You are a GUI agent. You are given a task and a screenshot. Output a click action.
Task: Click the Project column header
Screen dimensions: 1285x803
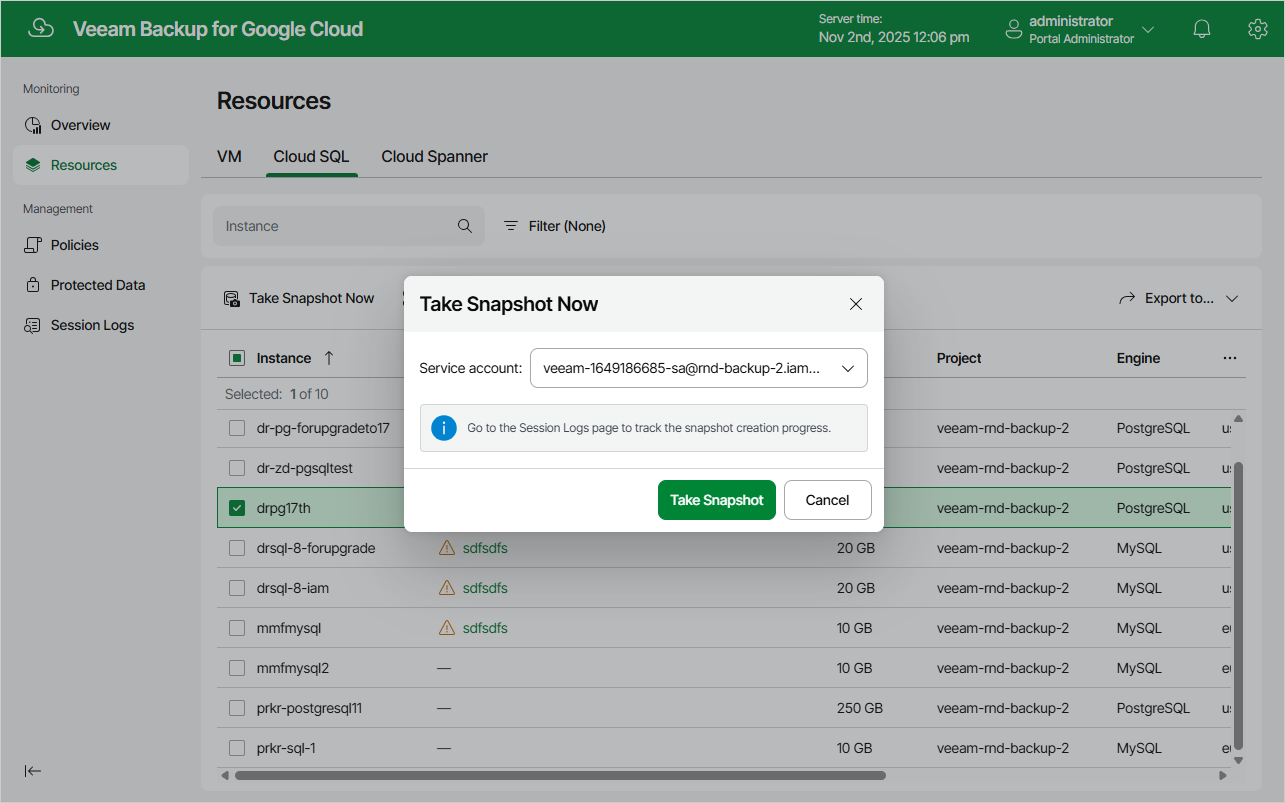[x=959, y=358]
